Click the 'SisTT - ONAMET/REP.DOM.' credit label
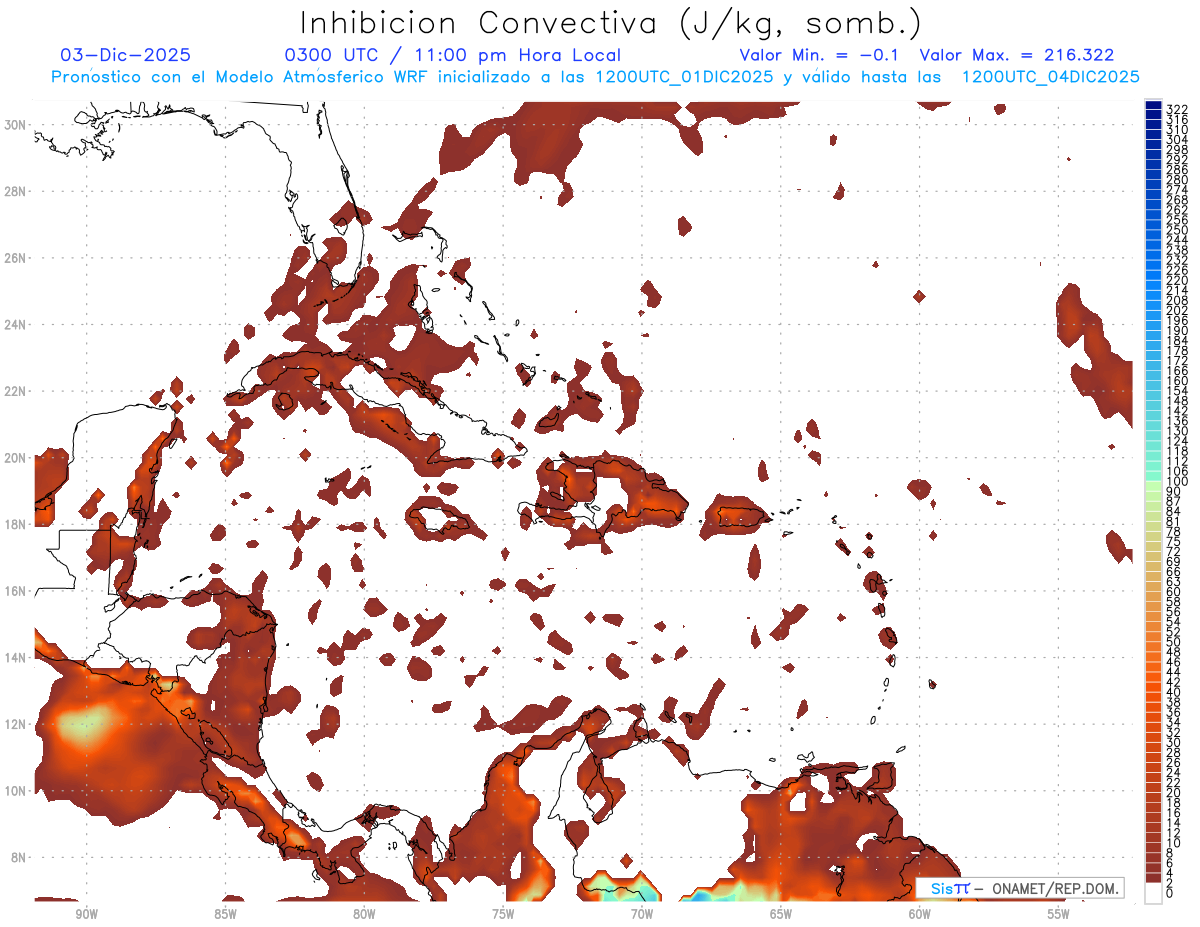This screenshot has width=1200, height=927. coord(1020,888)
